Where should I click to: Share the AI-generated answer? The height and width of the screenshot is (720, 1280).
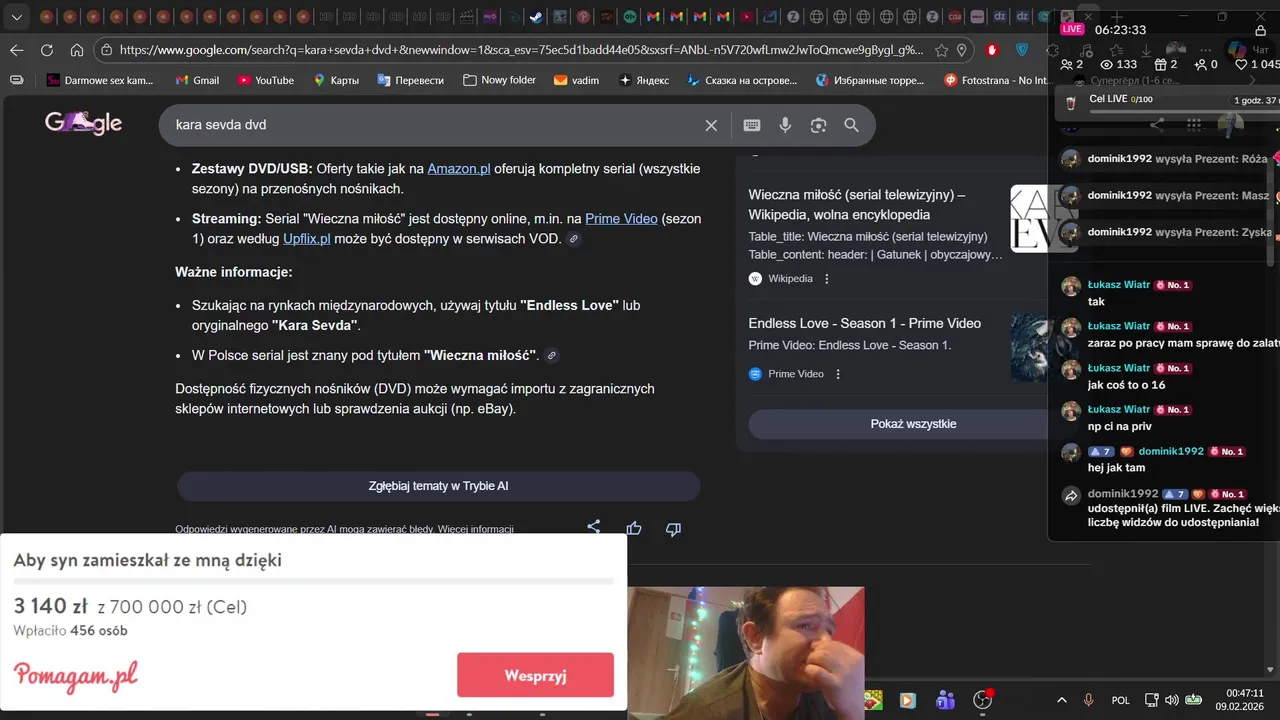(594, 528)
